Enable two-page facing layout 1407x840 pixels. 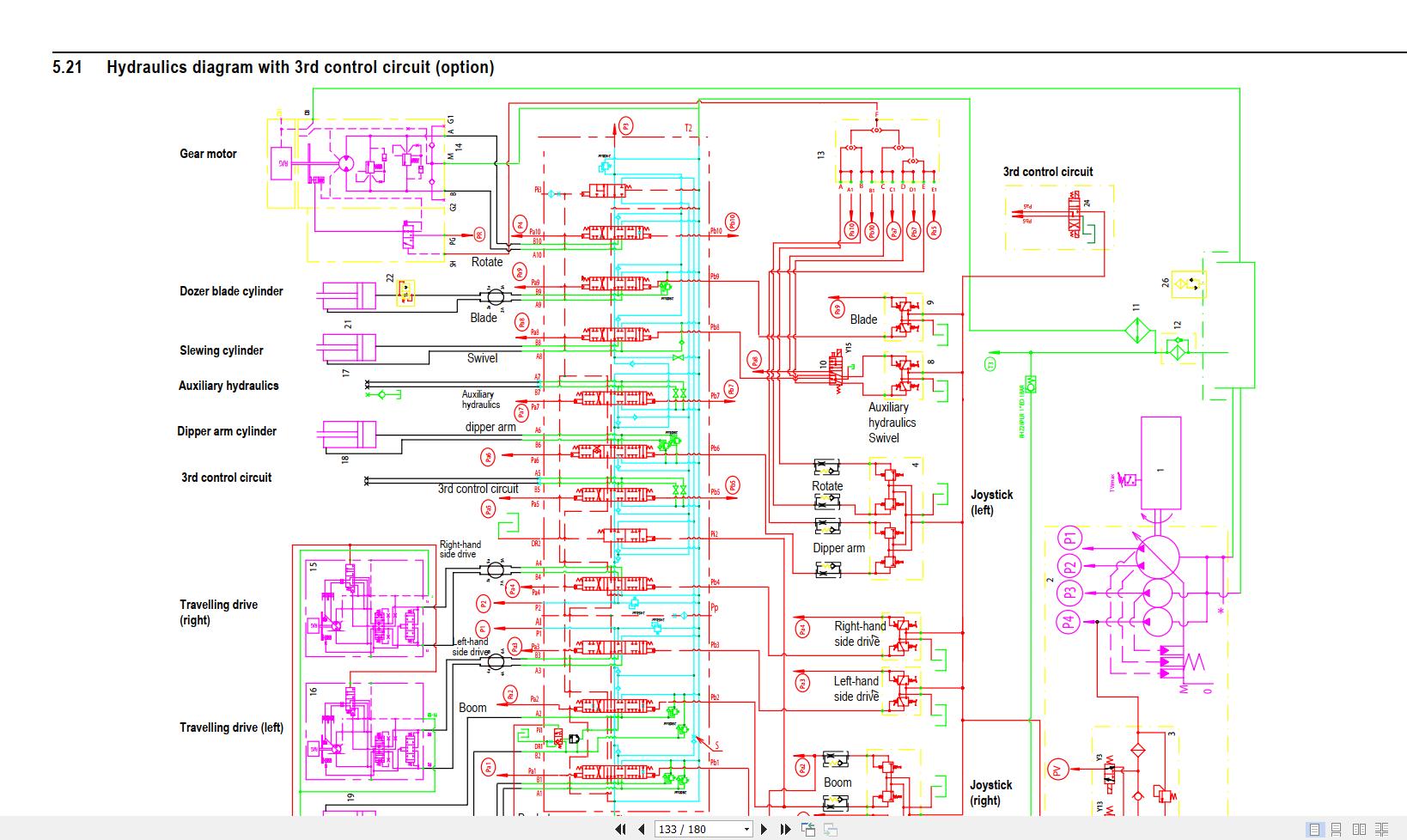coord(1359,829)
